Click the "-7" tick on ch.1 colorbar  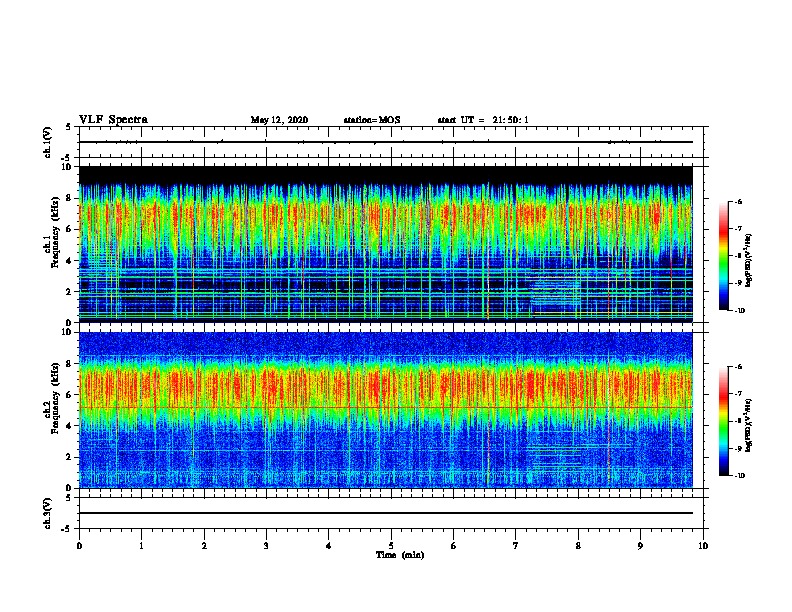[738, 229]
